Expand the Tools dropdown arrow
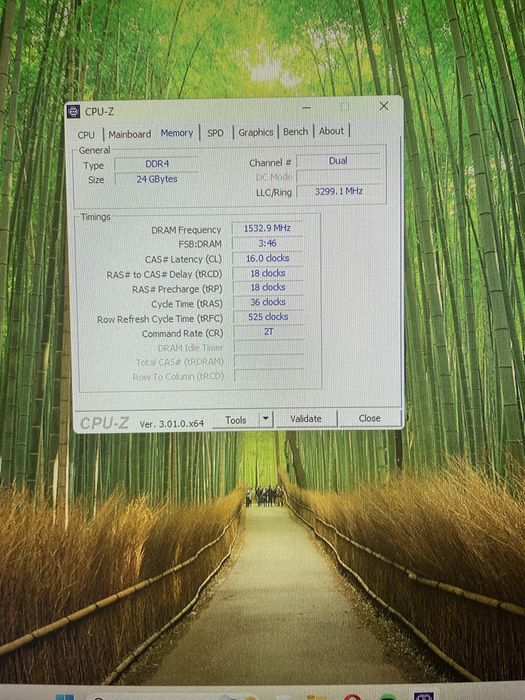The height and width of the screenshot is (700, 525). [x=266, y=419]
